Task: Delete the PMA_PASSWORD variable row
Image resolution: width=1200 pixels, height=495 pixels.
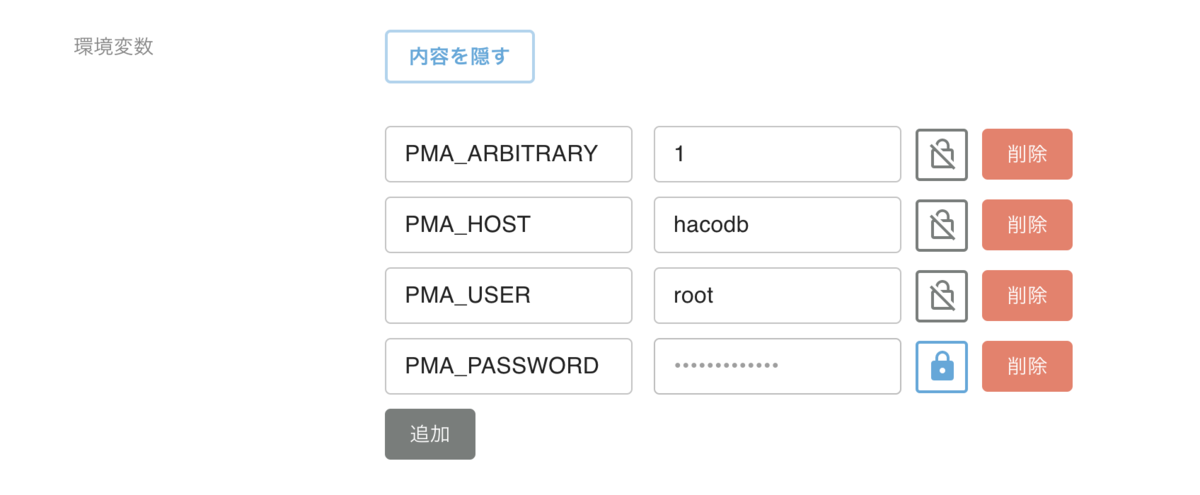Action: tap(1026, 367)
